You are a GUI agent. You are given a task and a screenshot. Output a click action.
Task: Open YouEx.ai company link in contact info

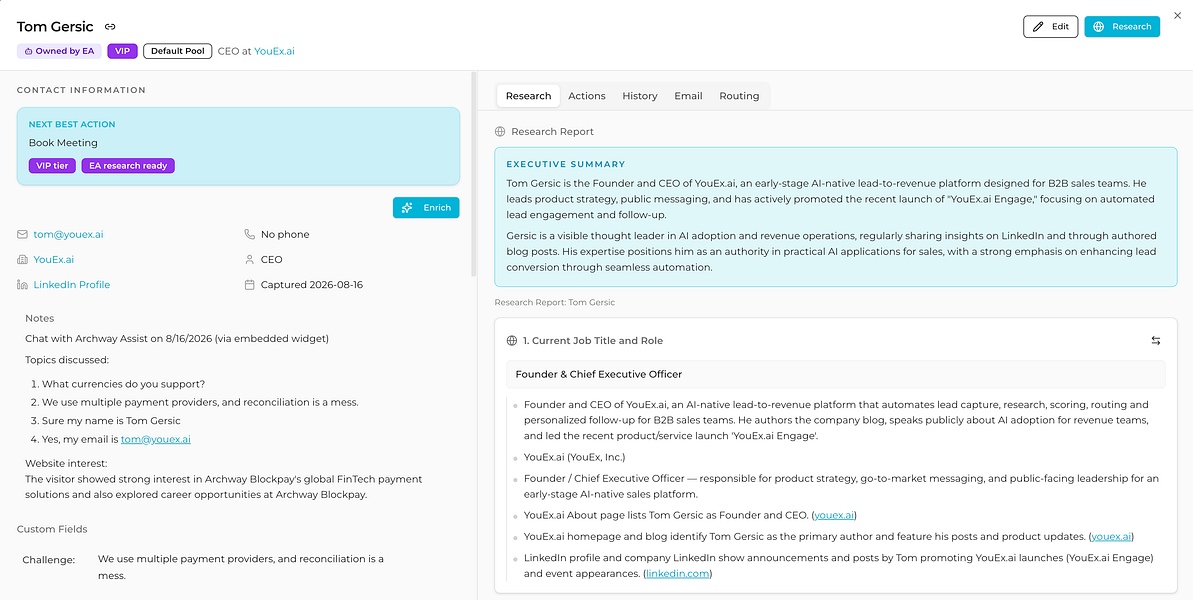click(x=54, y=259)
